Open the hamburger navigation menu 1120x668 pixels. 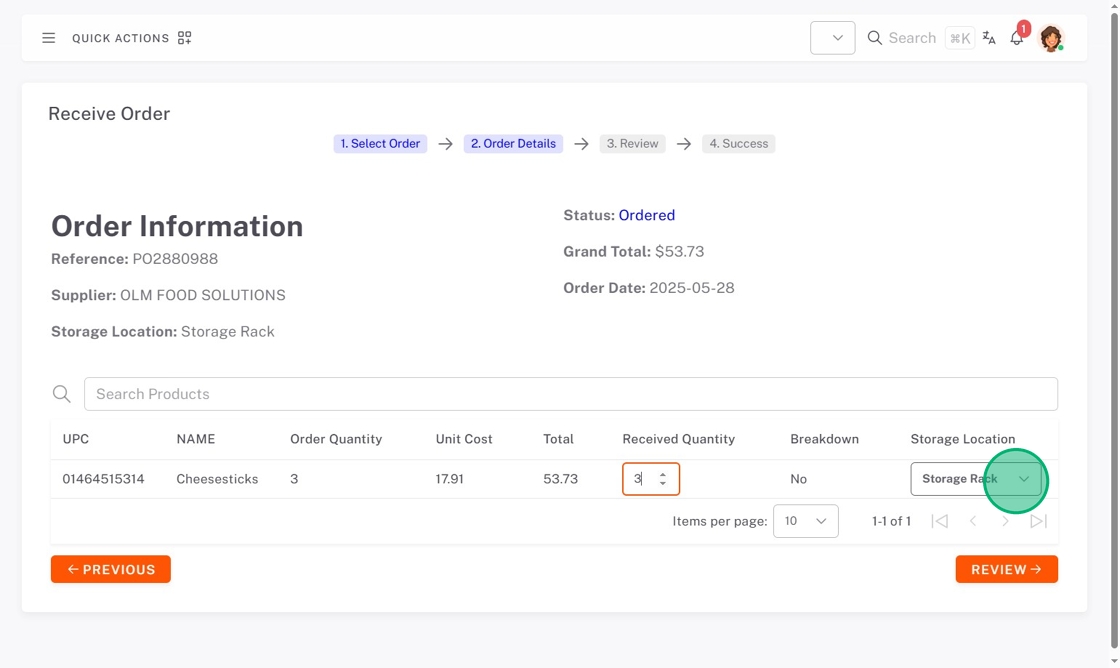(x=48, y=38)
